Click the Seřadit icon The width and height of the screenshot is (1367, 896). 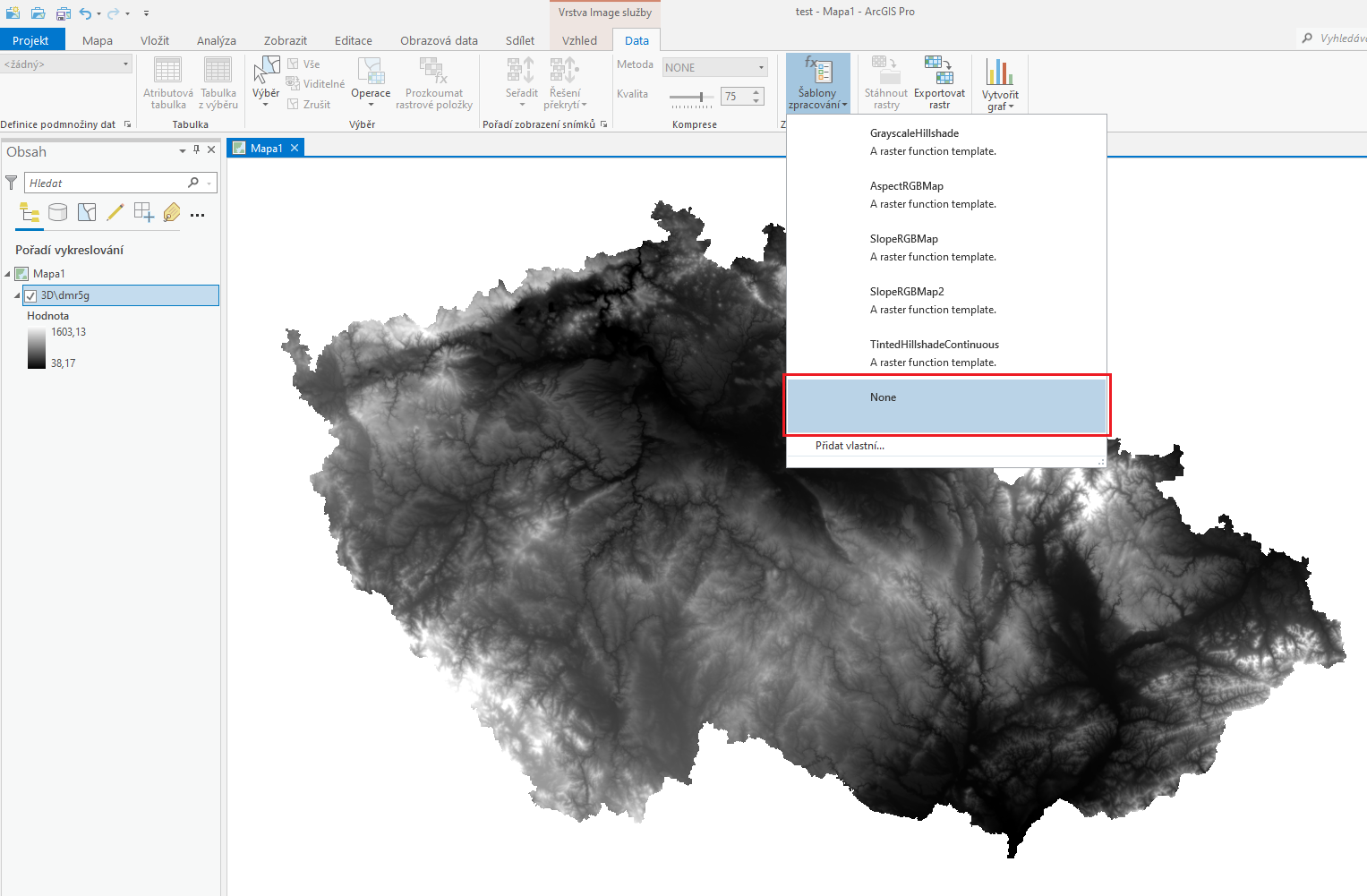pos(521,70)
